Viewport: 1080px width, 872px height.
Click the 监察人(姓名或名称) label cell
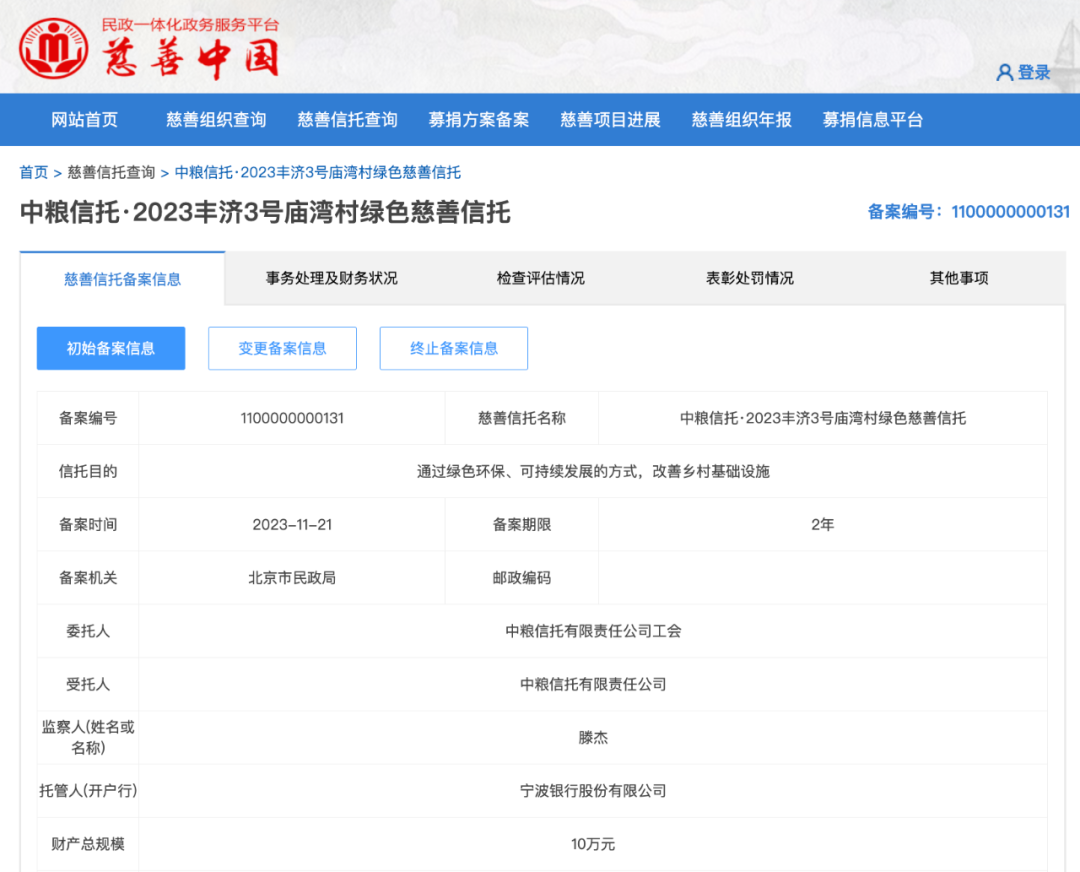tap(88, 738)
